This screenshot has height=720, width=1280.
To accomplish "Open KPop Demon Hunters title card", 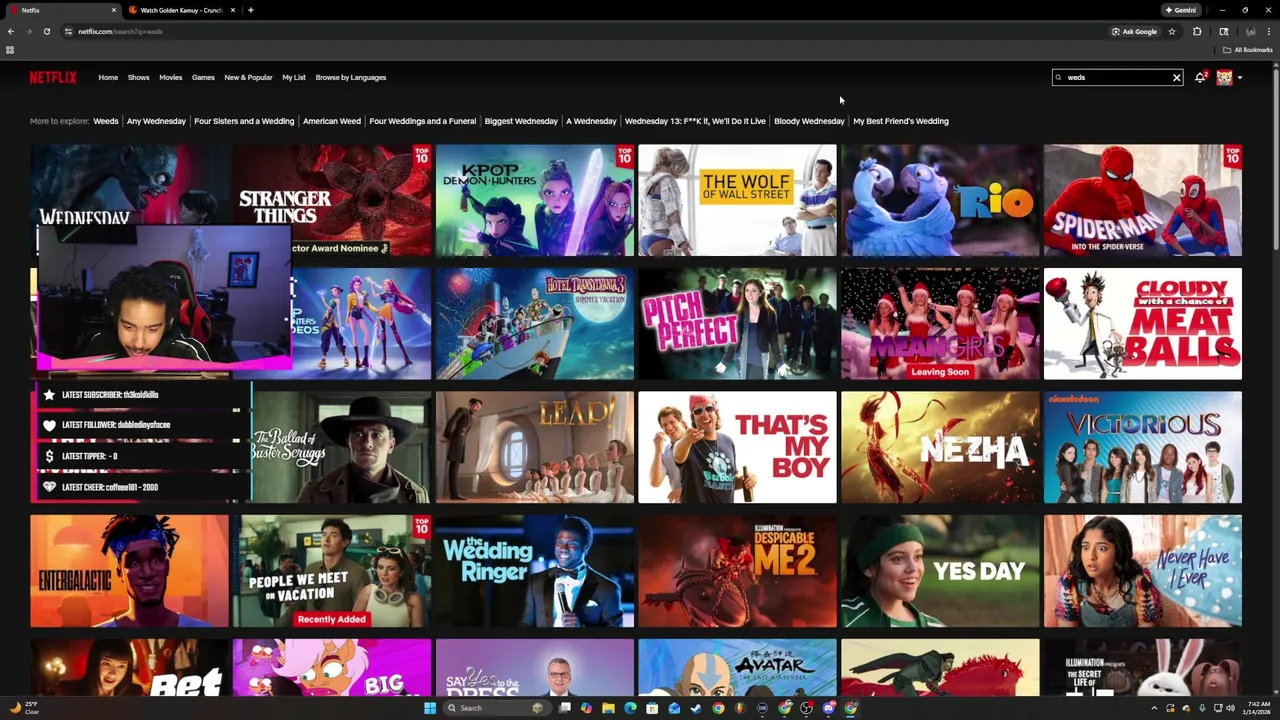I will click(535, 200).
